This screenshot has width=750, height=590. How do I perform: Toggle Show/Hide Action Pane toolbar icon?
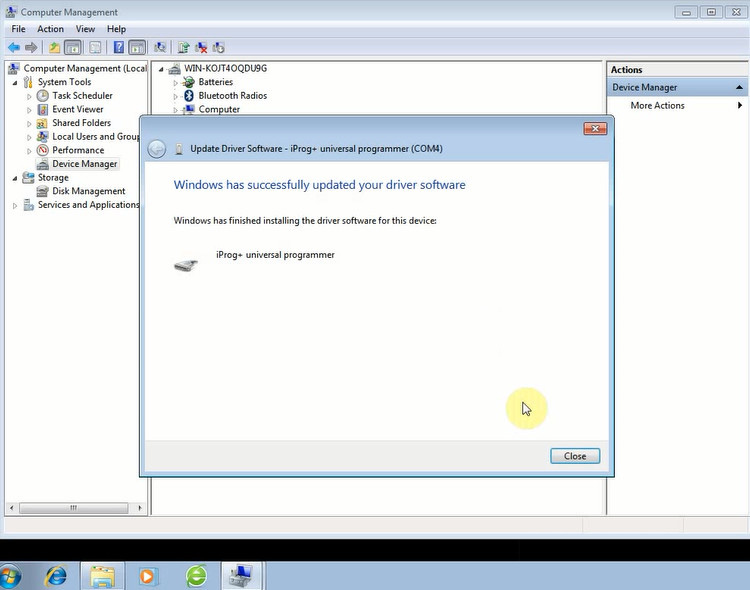pyautogui.click(x=137, y=47)
